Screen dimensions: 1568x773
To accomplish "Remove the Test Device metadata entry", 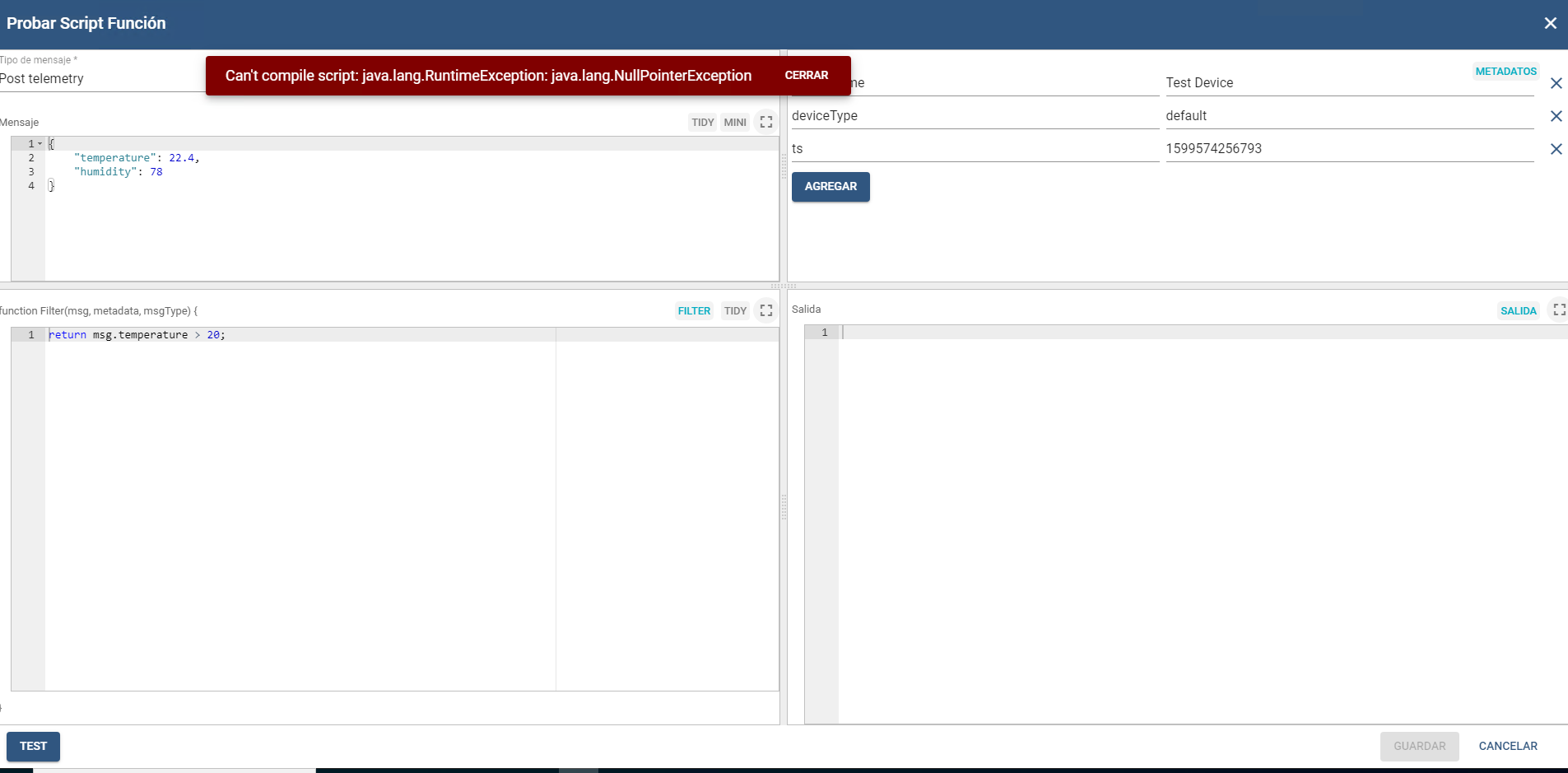I will pyautogui.click(x=1556, y=83).
